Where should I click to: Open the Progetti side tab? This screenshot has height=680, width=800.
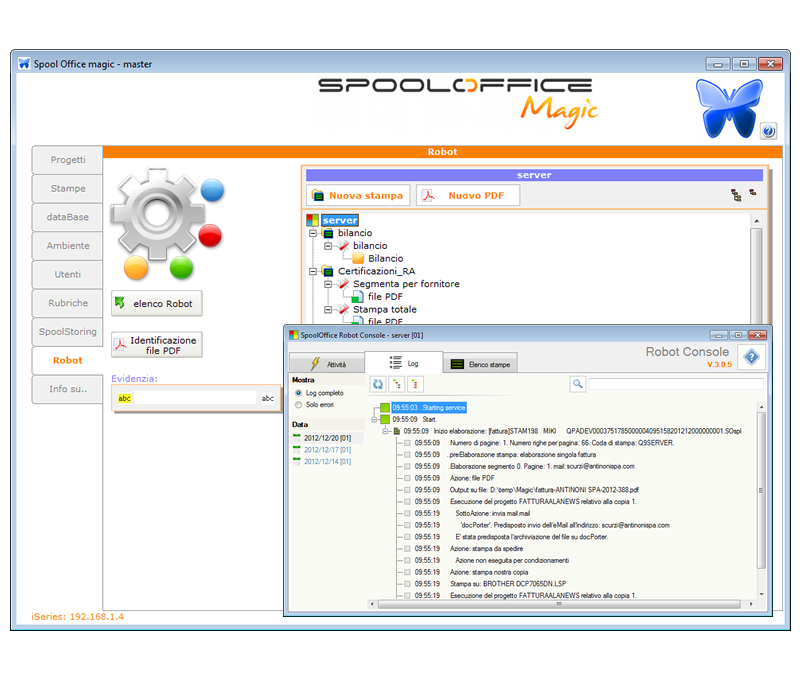(x=67, y=160)
